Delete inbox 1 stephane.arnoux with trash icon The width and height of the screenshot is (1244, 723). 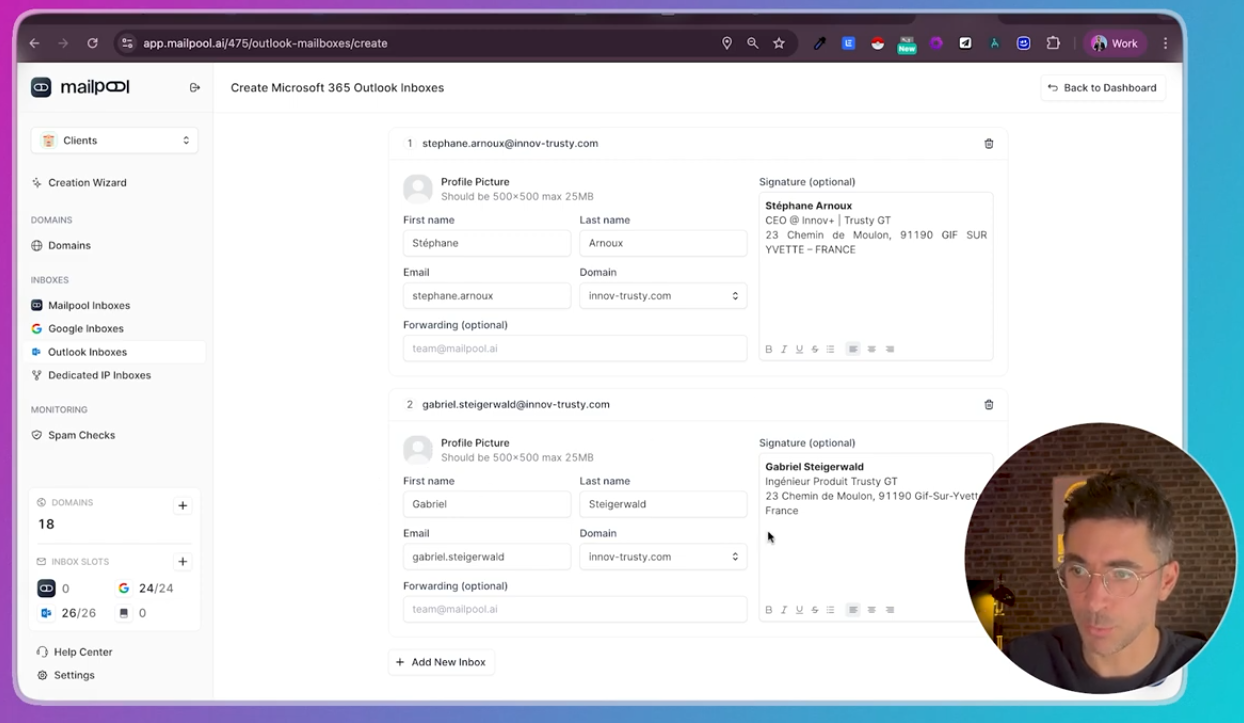click(989, 144)
